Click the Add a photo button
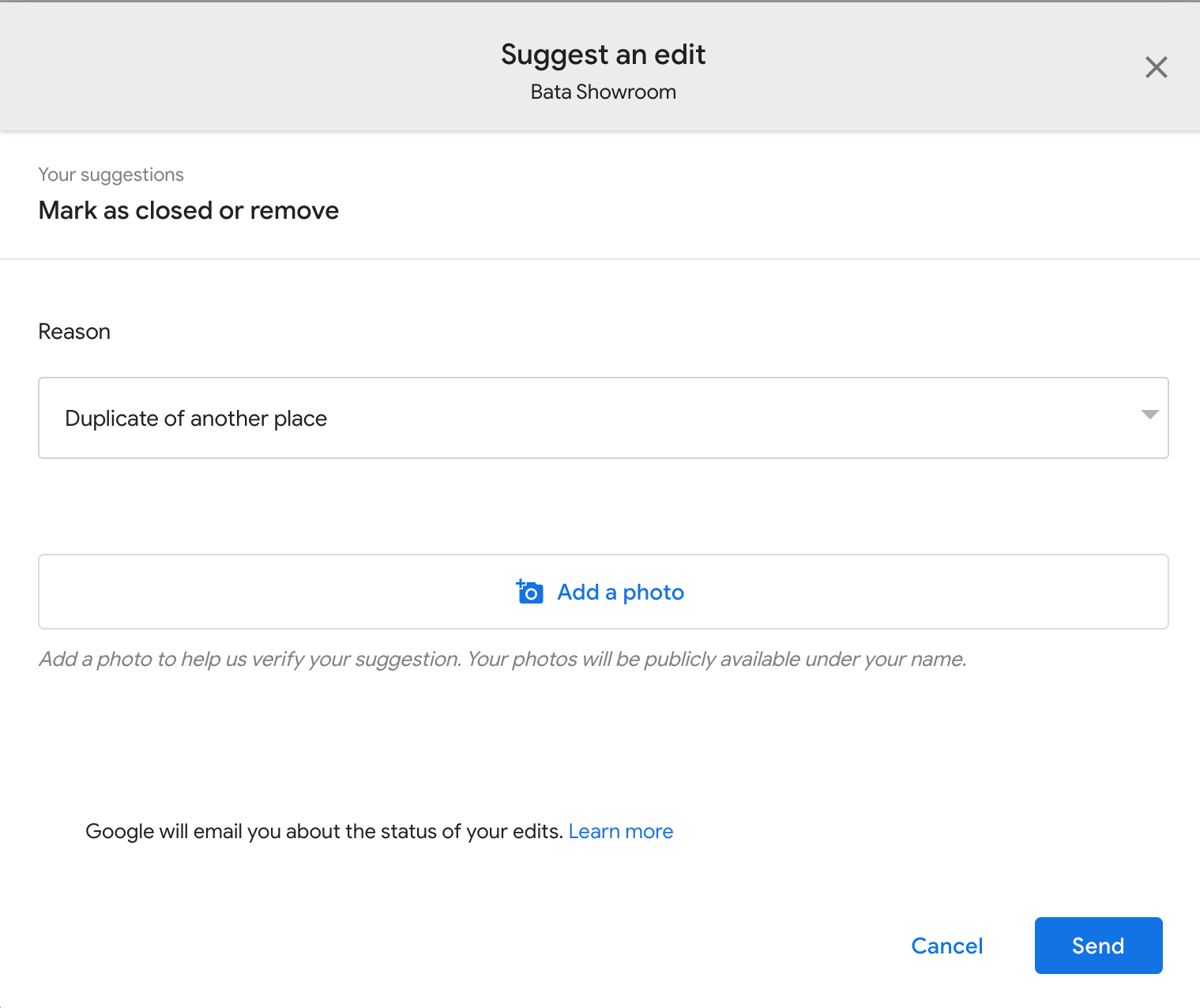This screenshot has width=1200, height=1008. (603, 592)
